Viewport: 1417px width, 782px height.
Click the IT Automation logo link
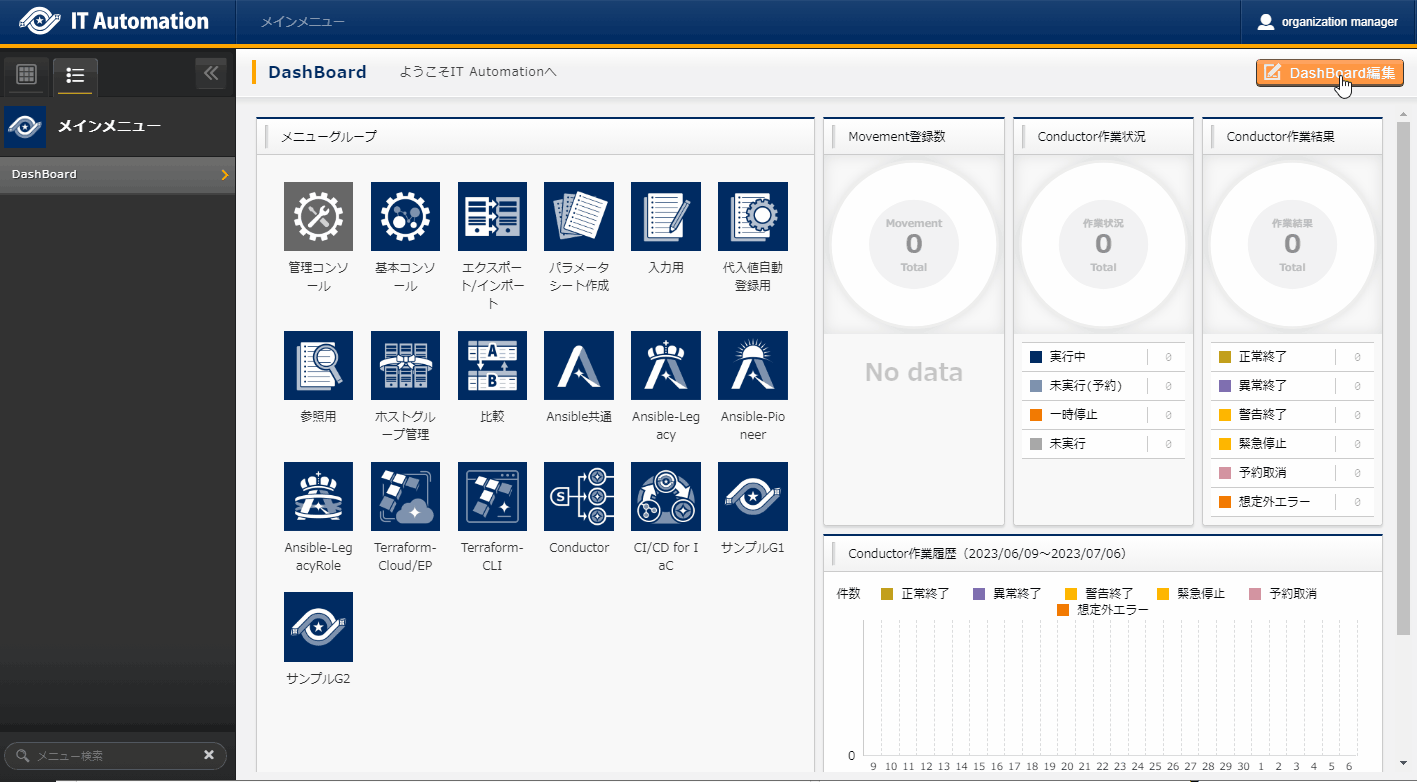pyautogui.click(x=114, y=22)
